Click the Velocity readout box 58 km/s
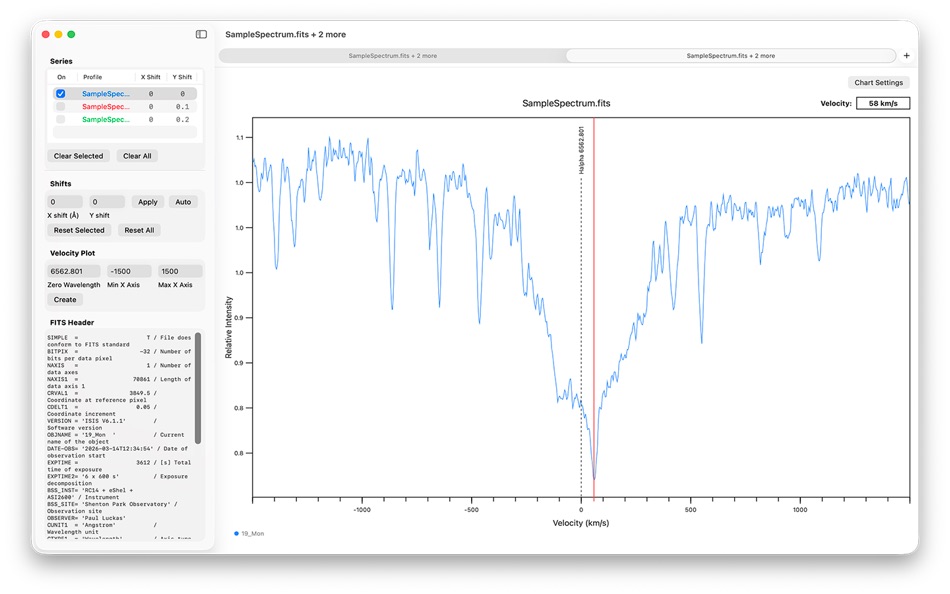 [x=883, y=104]
